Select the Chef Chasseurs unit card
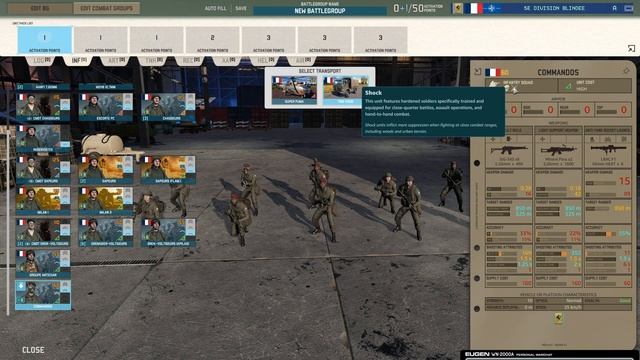This screenshot has height=360, width=640. click(43, 107)
